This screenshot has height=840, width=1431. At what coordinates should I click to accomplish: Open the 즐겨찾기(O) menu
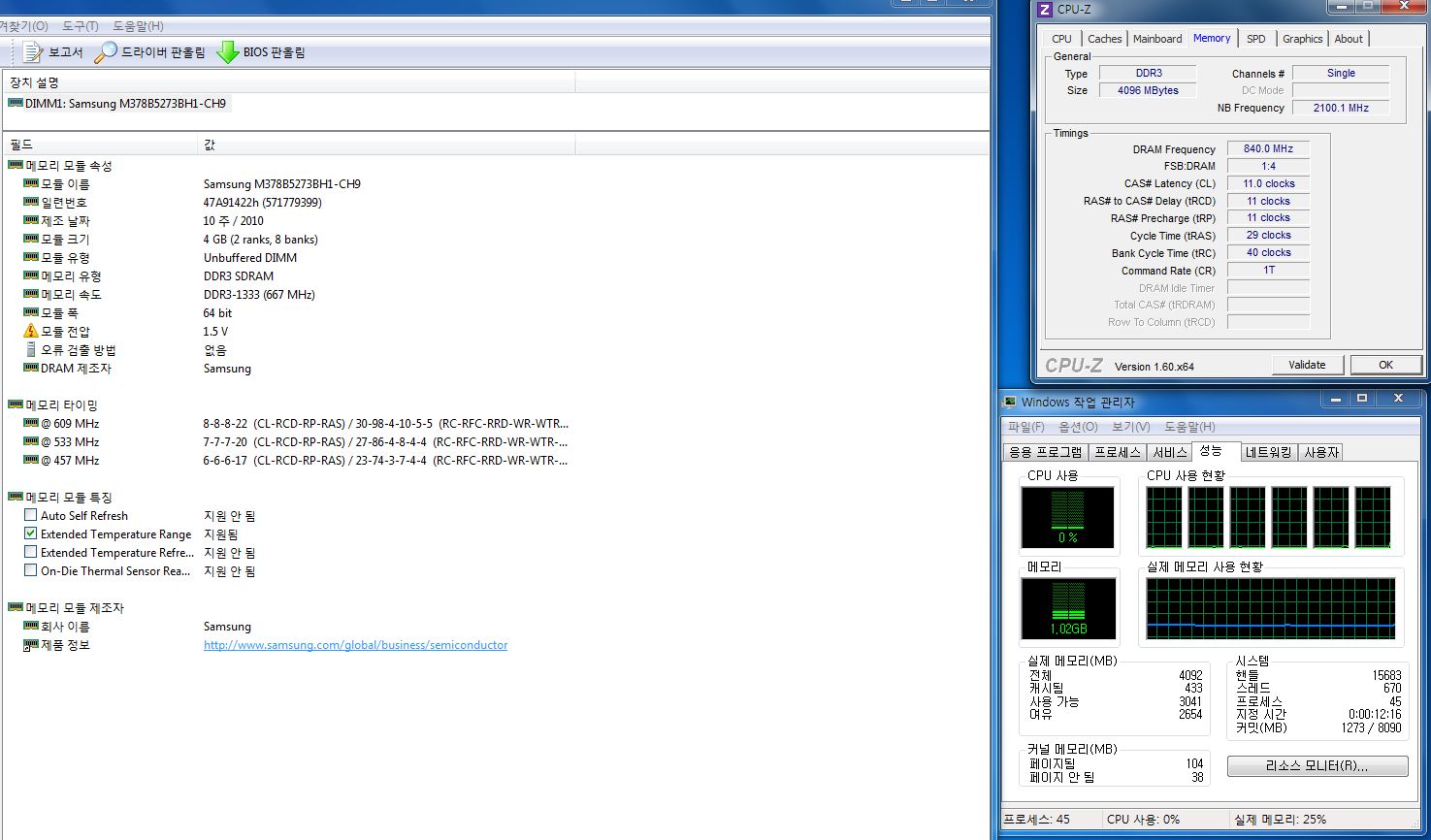pos(23,26)
